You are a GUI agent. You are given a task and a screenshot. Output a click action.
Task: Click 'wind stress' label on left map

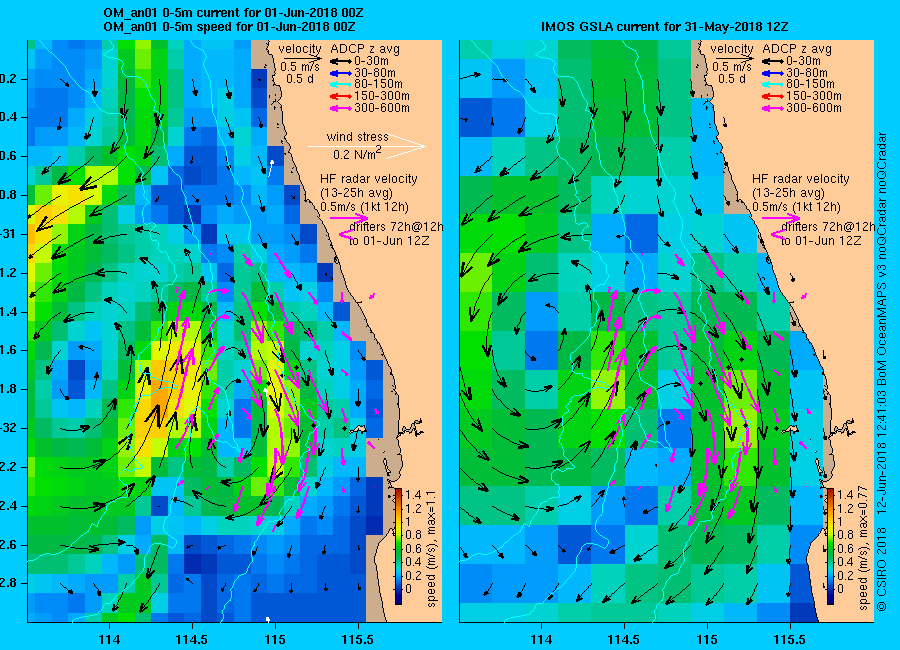tap(358, 137)
